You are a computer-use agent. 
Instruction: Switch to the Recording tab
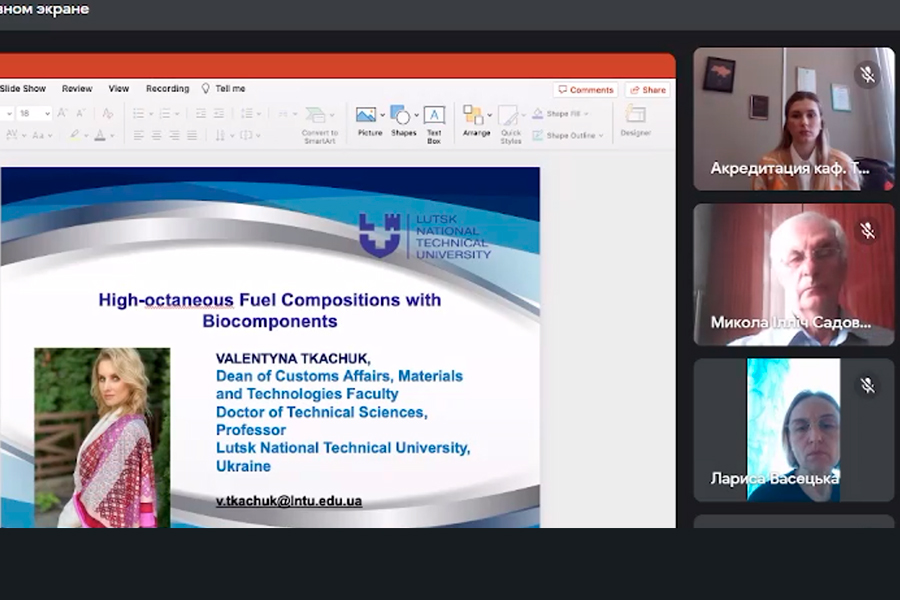pos(167,89)
